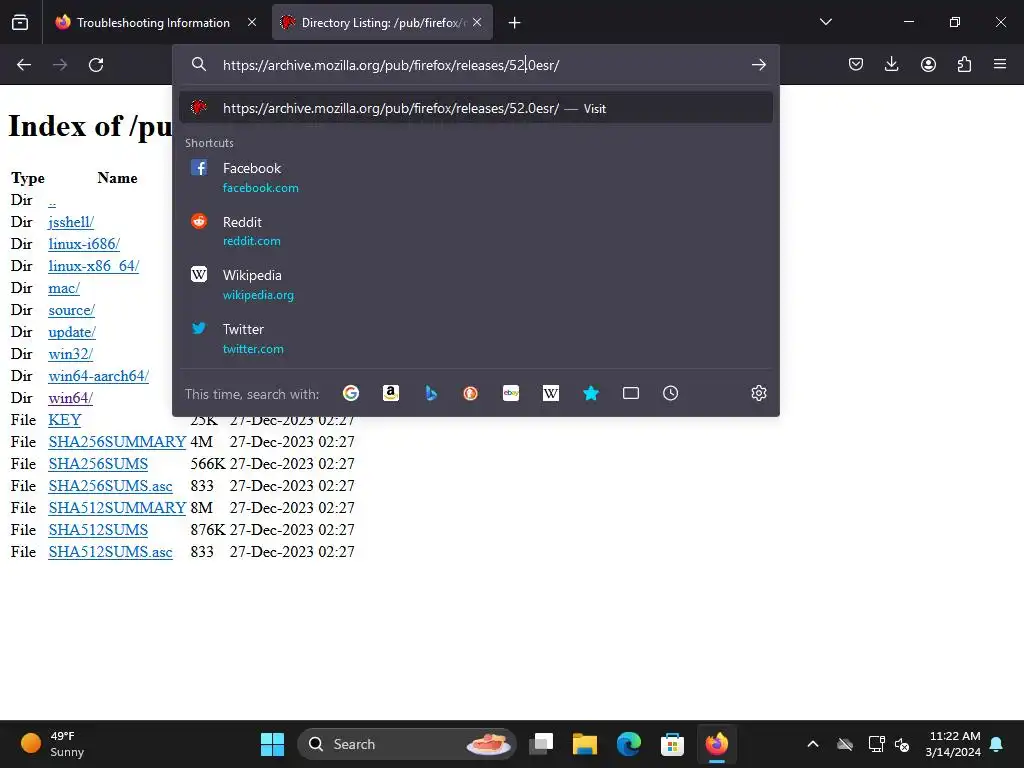Open Microsoft Store from taskbar

(672, 744)
